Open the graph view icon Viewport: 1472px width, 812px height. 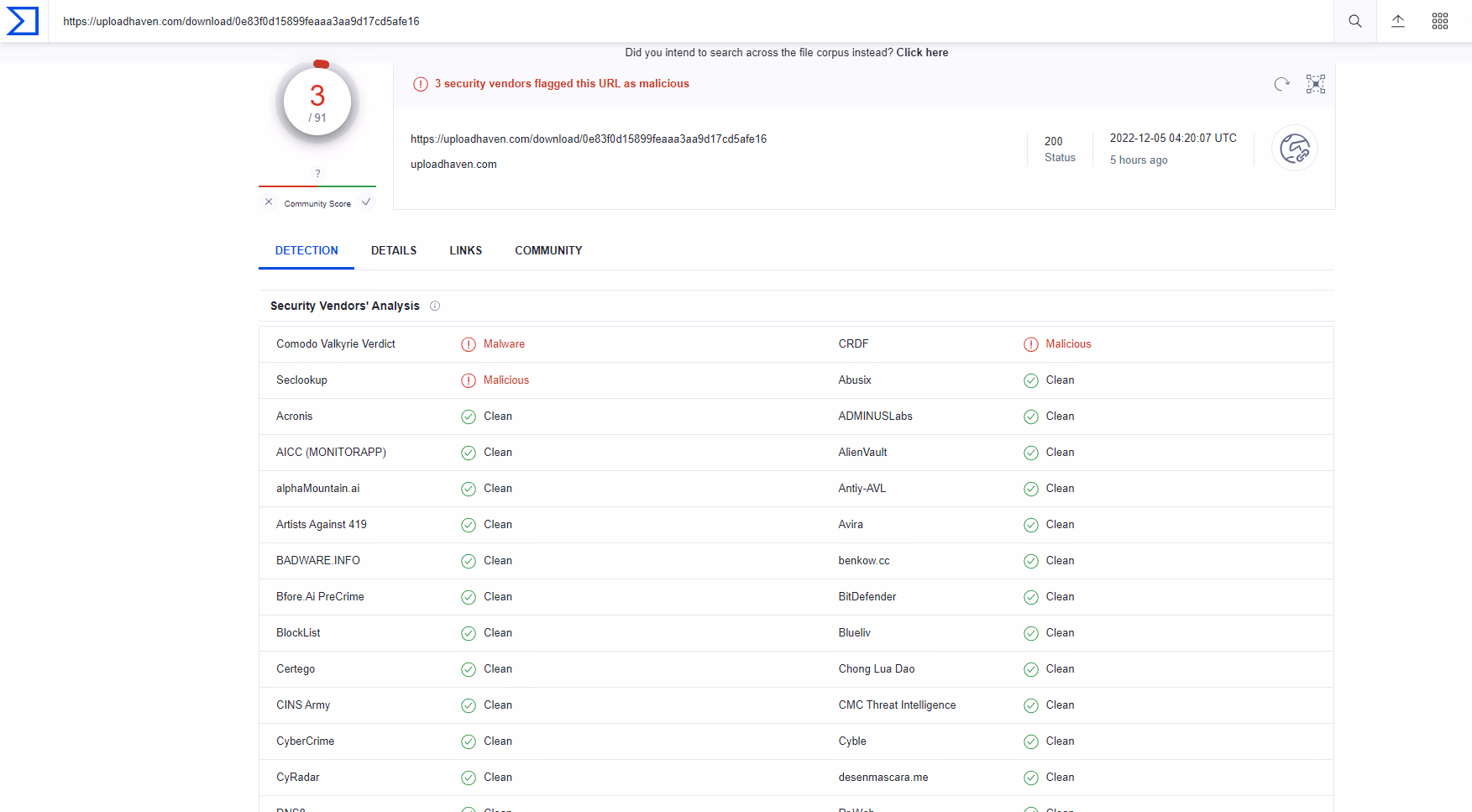[1316, 84]
